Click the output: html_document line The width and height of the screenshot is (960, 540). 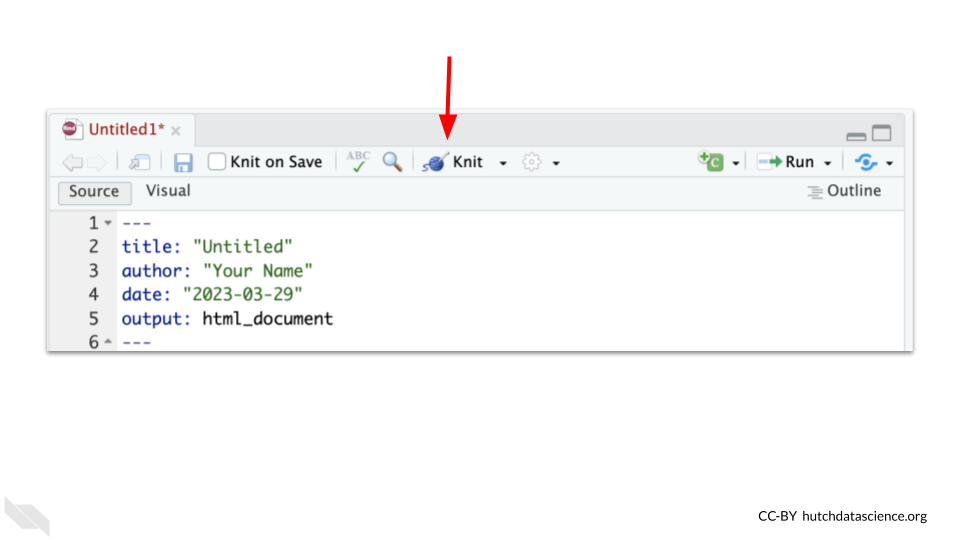pyautogui.click(x=227, y=319)
